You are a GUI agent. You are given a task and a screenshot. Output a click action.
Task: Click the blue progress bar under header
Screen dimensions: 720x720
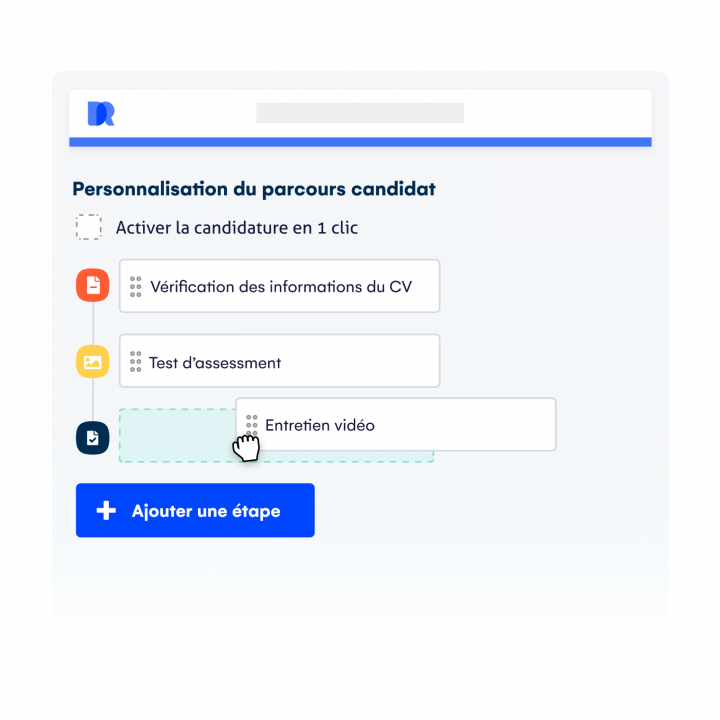pyautogui.click(x=360, y=142)
